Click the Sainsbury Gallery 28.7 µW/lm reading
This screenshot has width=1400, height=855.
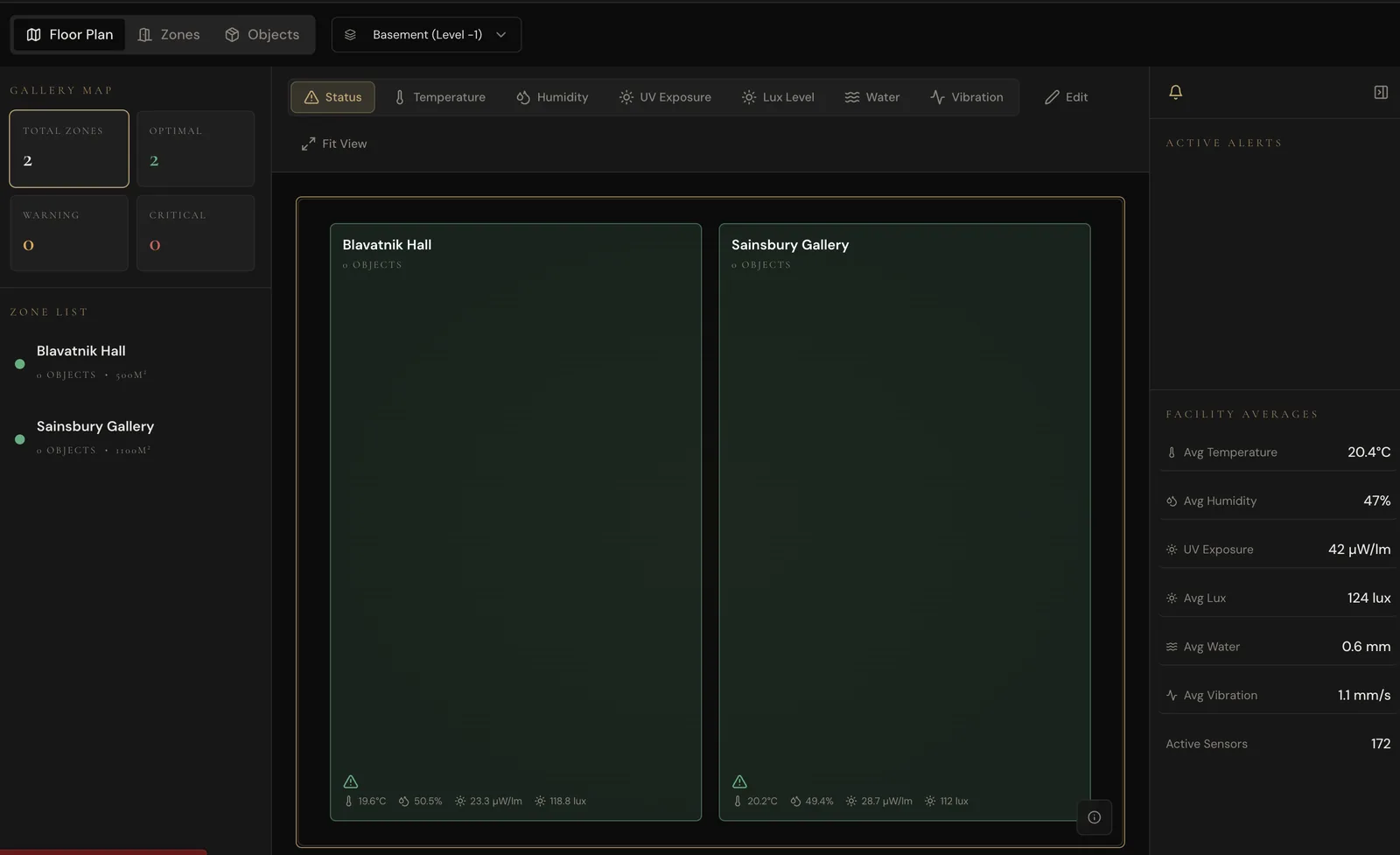pos(878,801)
